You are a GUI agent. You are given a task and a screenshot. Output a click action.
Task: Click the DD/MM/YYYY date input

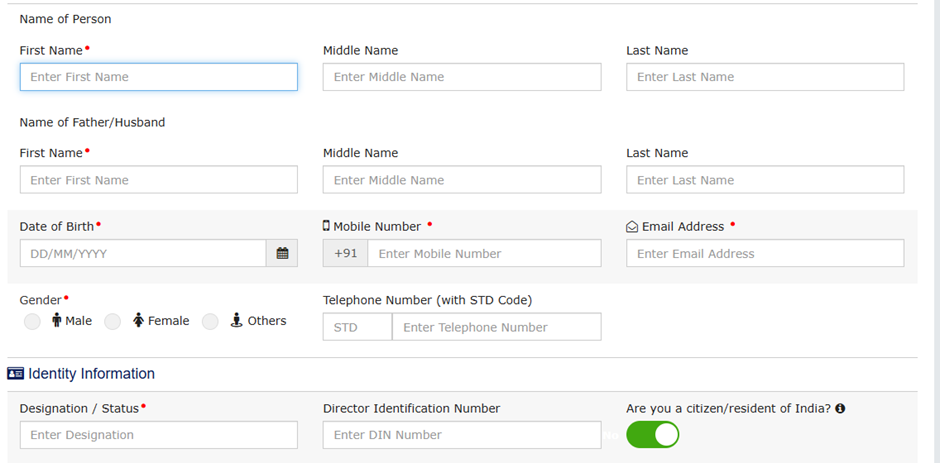tap(142, 254)
